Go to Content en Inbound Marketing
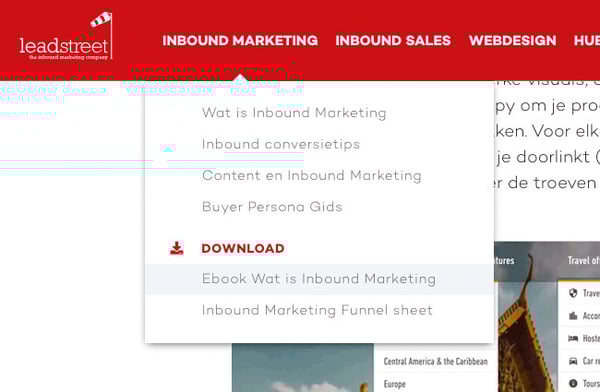Viewport: 600px width, 392px height. pyautogui.click(x=311, y=176)
